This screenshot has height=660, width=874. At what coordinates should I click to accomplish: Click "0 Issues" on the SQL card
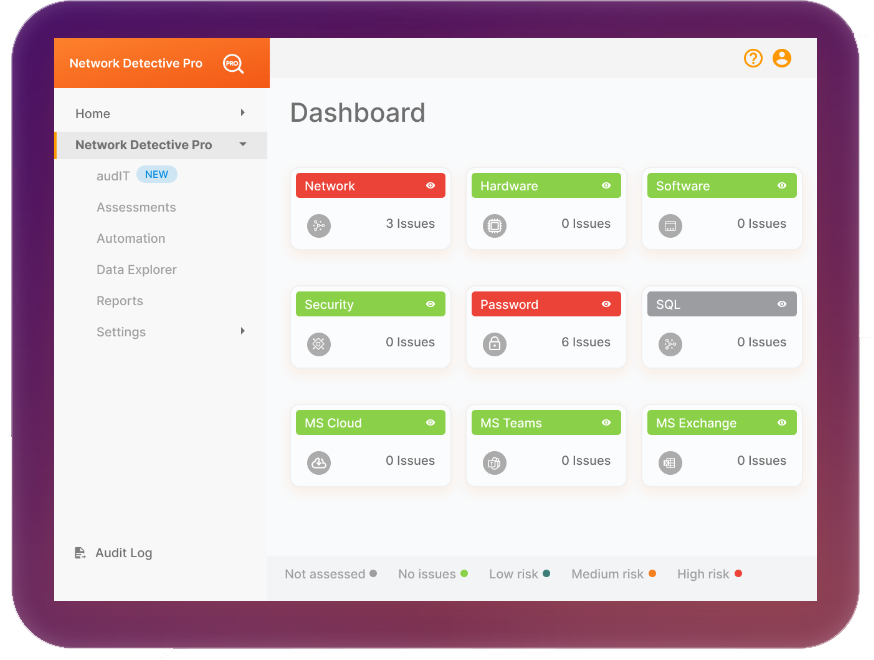(761, 342)
